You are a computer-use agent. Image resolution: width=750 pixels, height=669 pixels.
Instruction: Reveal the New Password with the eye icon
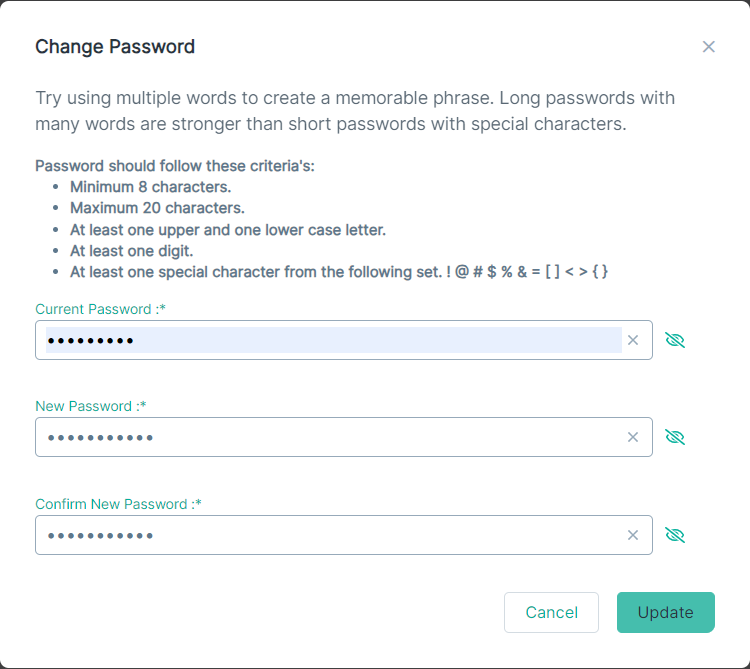(x=675, y=437)
